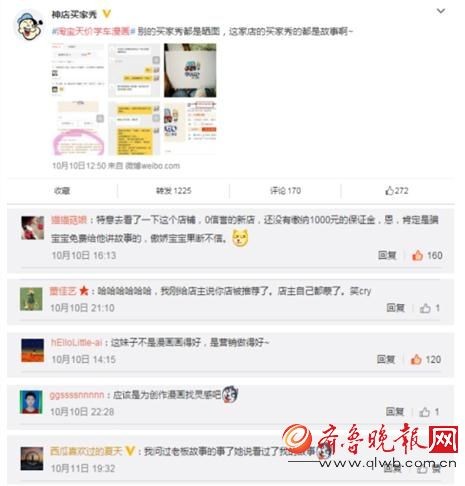Open the weibo.com source link
The width and height of the screenshot is (465, 486).
(153, 166)
